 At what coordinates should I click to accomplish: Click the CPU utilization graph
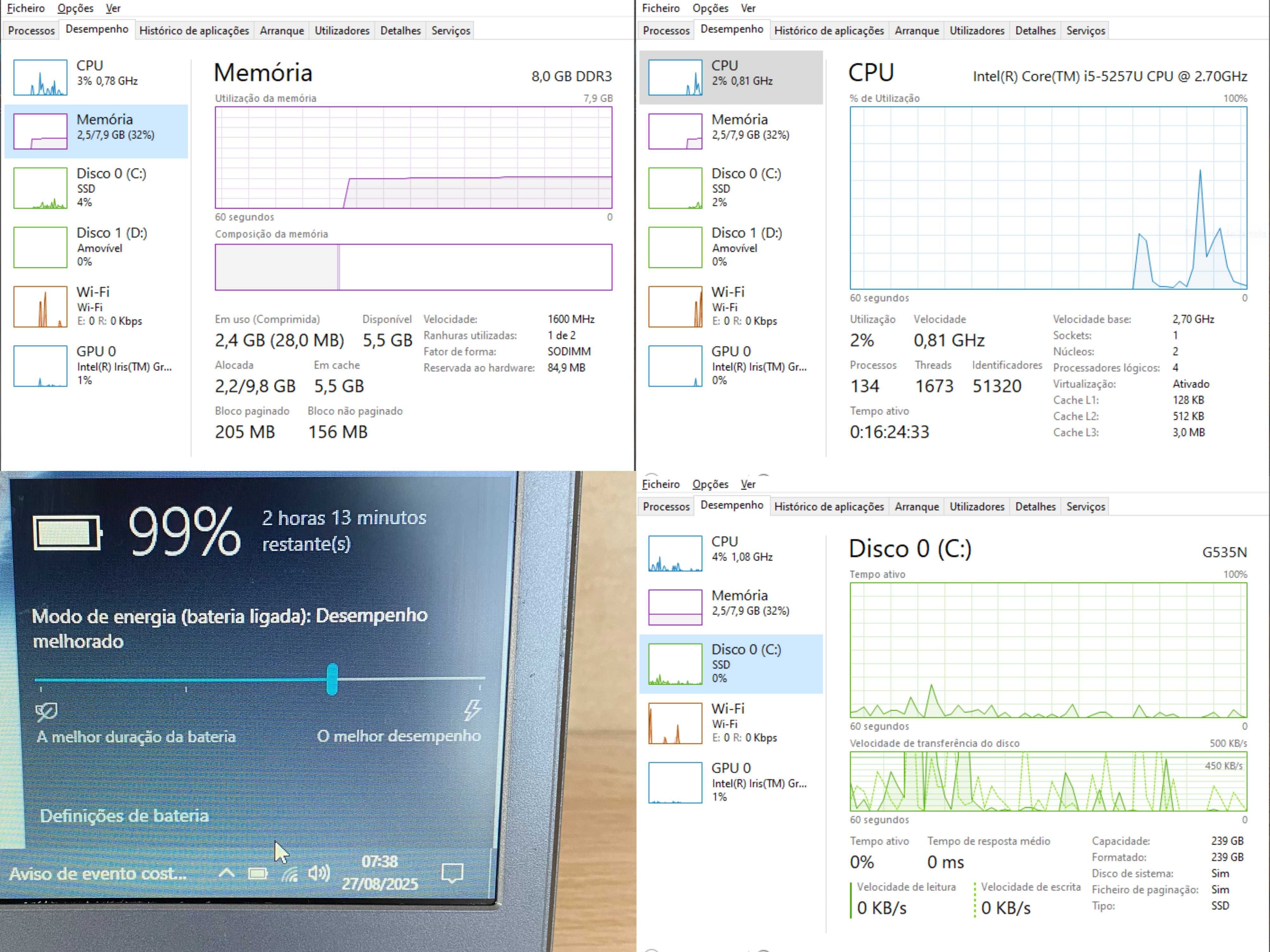[1048, 198]
